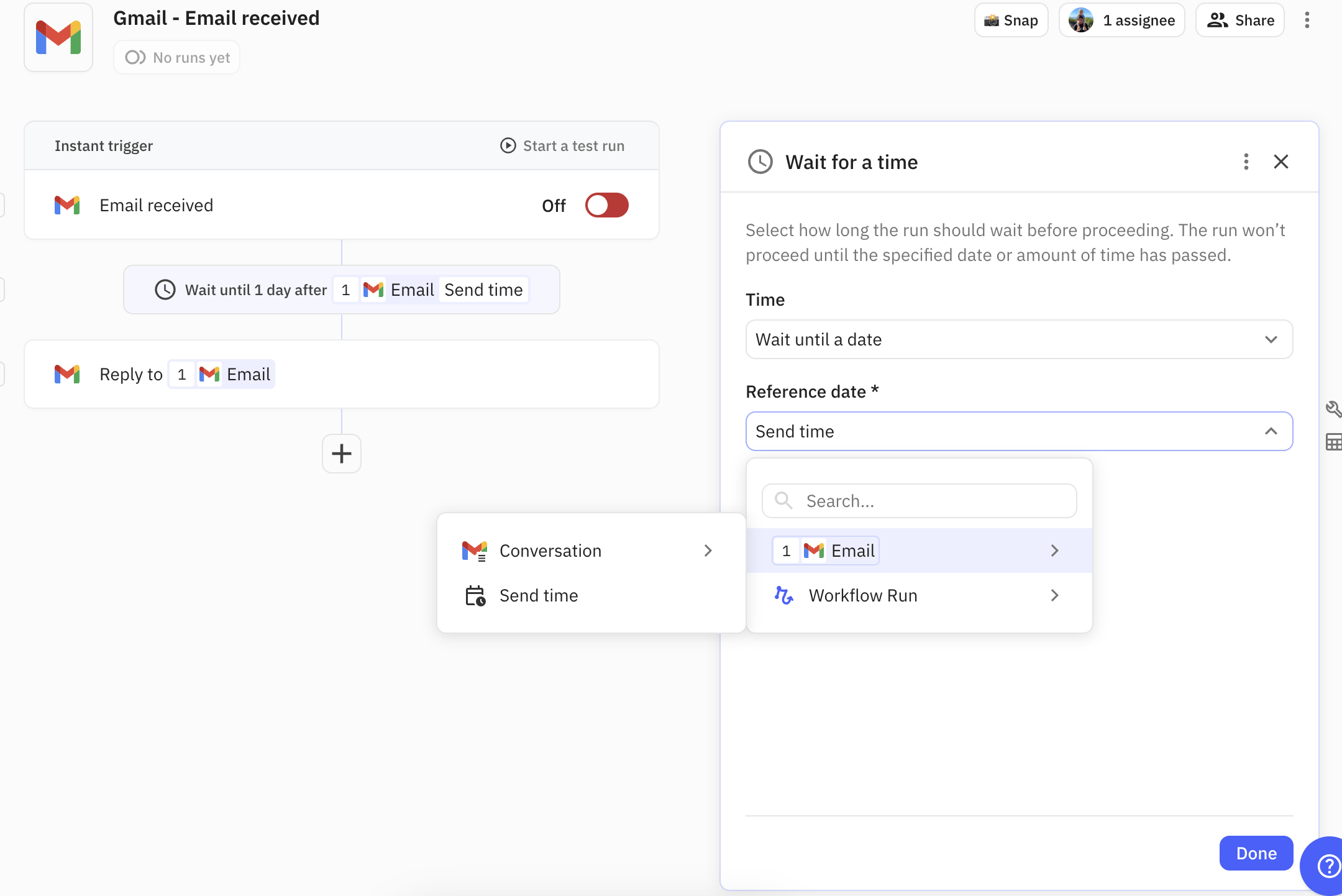Click the plus icon to add a step

(341, 454)
